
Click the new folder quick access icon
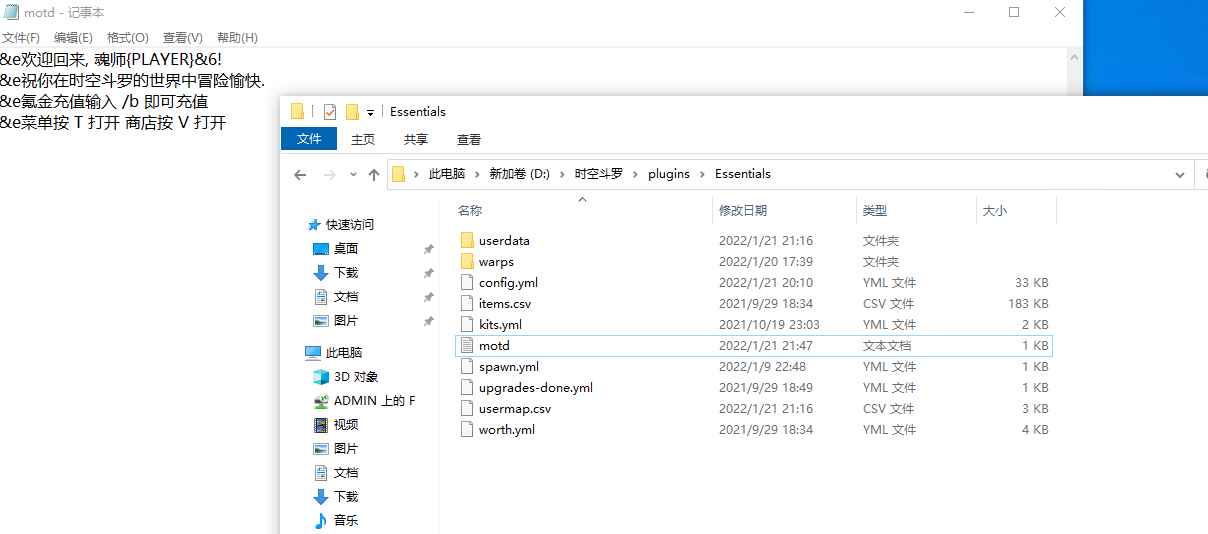[x=352, y=111]
